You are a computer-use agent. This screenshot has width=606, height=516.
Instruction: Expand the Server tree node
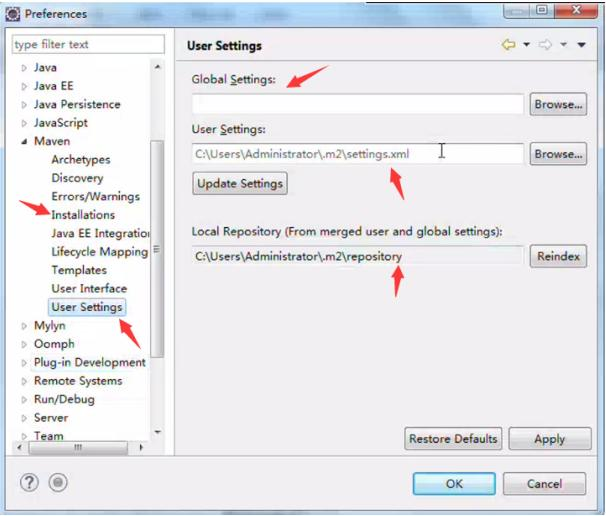point(24,418)
